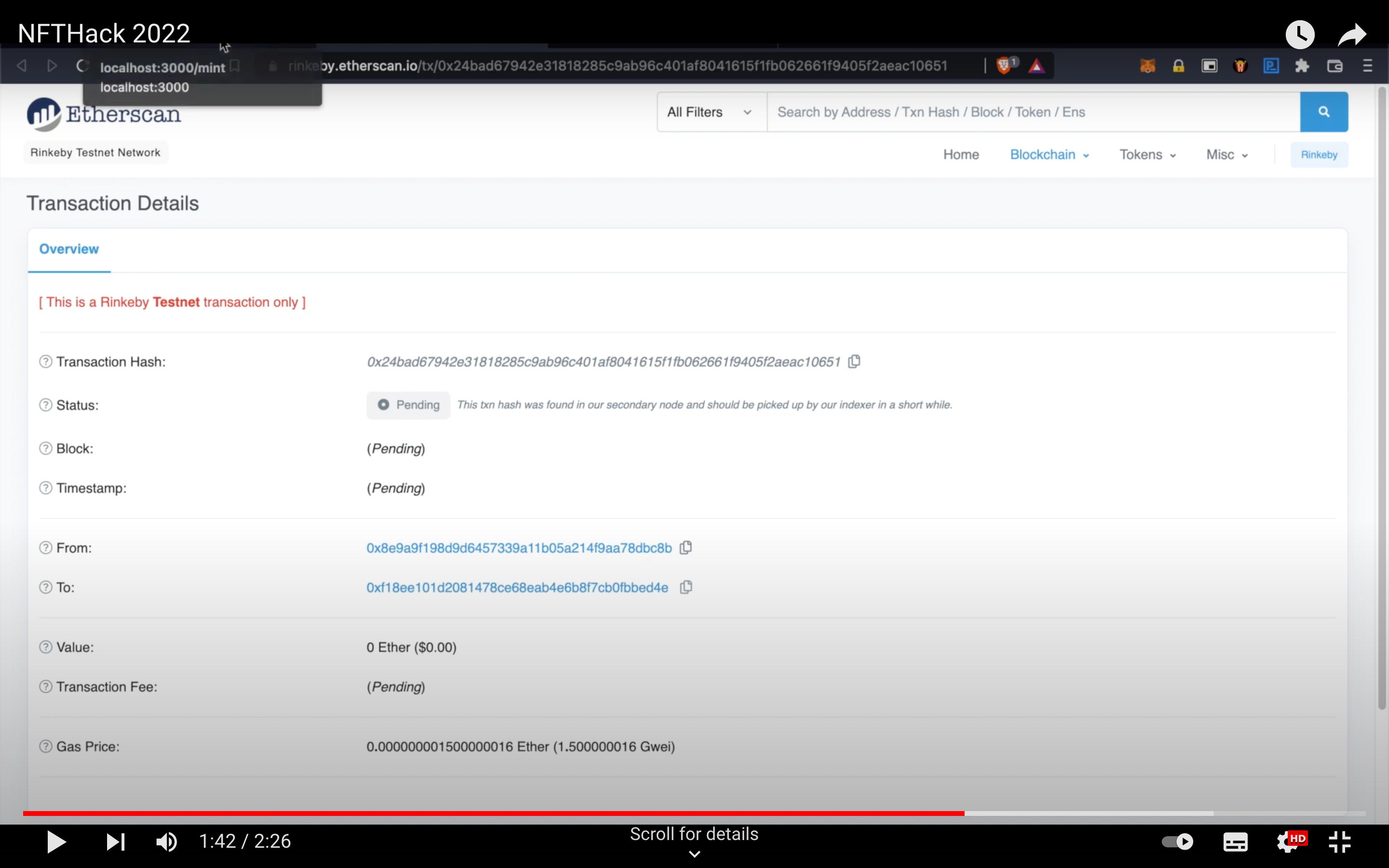Seek on the red progress bar

[493, 814]
